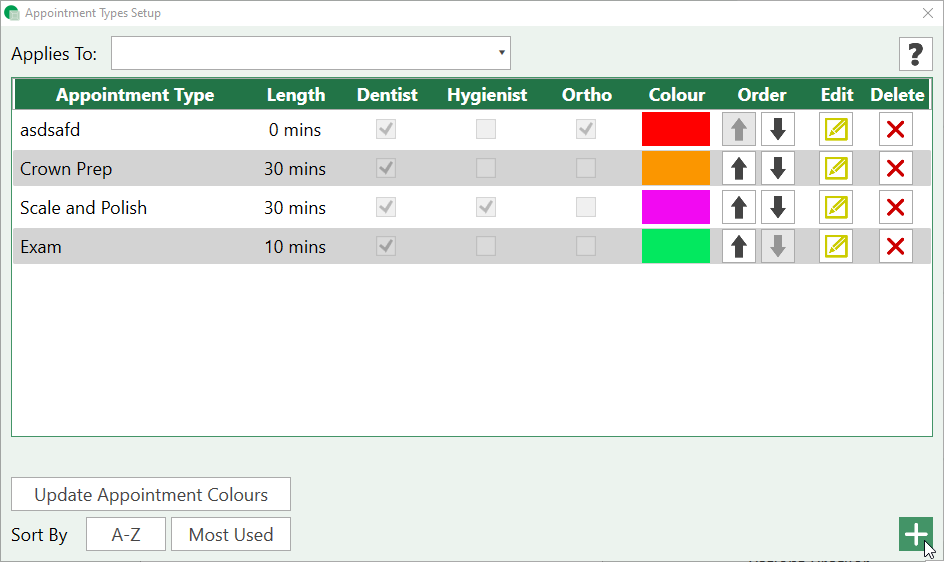
Task: Edit the Crown Prep appointment type
Action: (x=835, y=168)
